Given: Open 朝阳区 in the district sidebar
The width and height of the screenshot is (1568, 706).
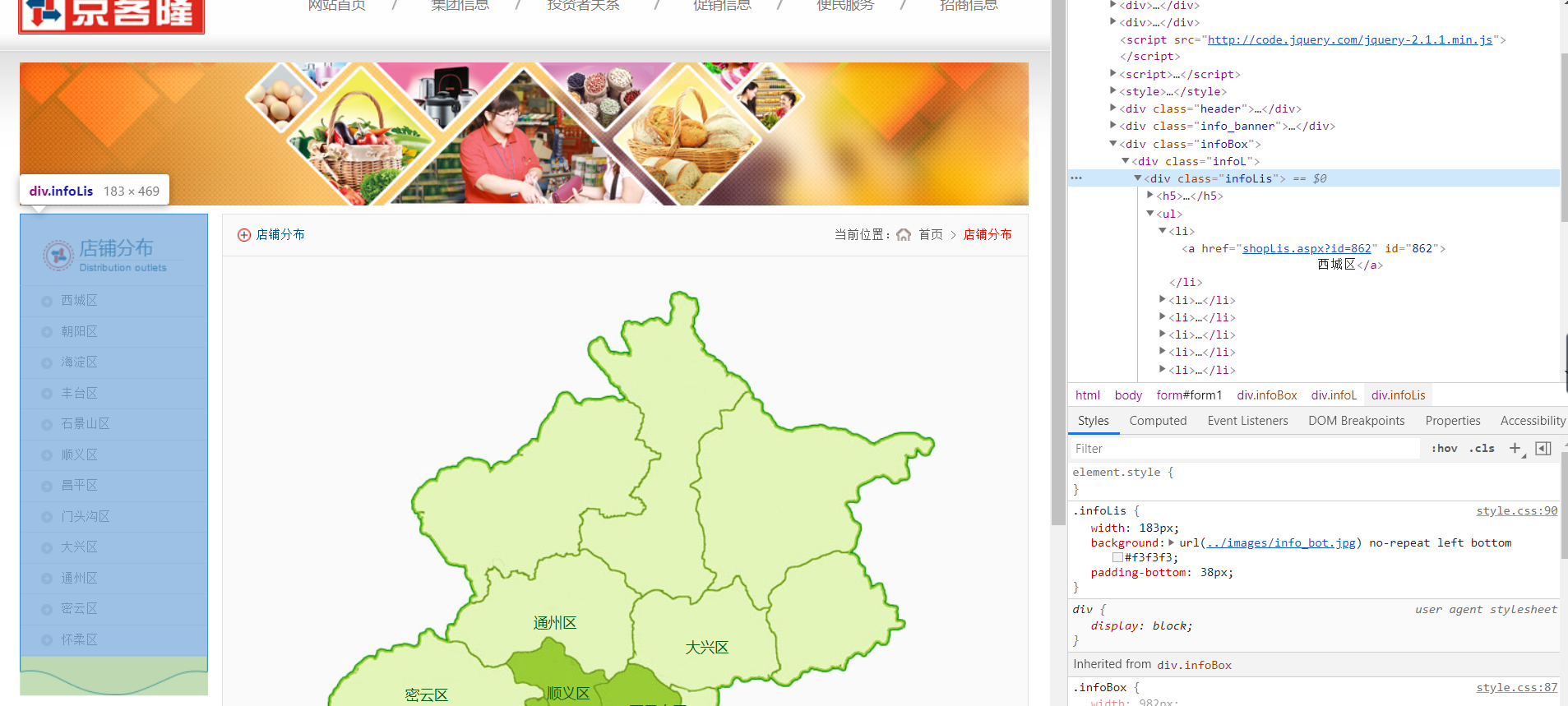Looking at the screenshot, I should [x=79, y=331].
